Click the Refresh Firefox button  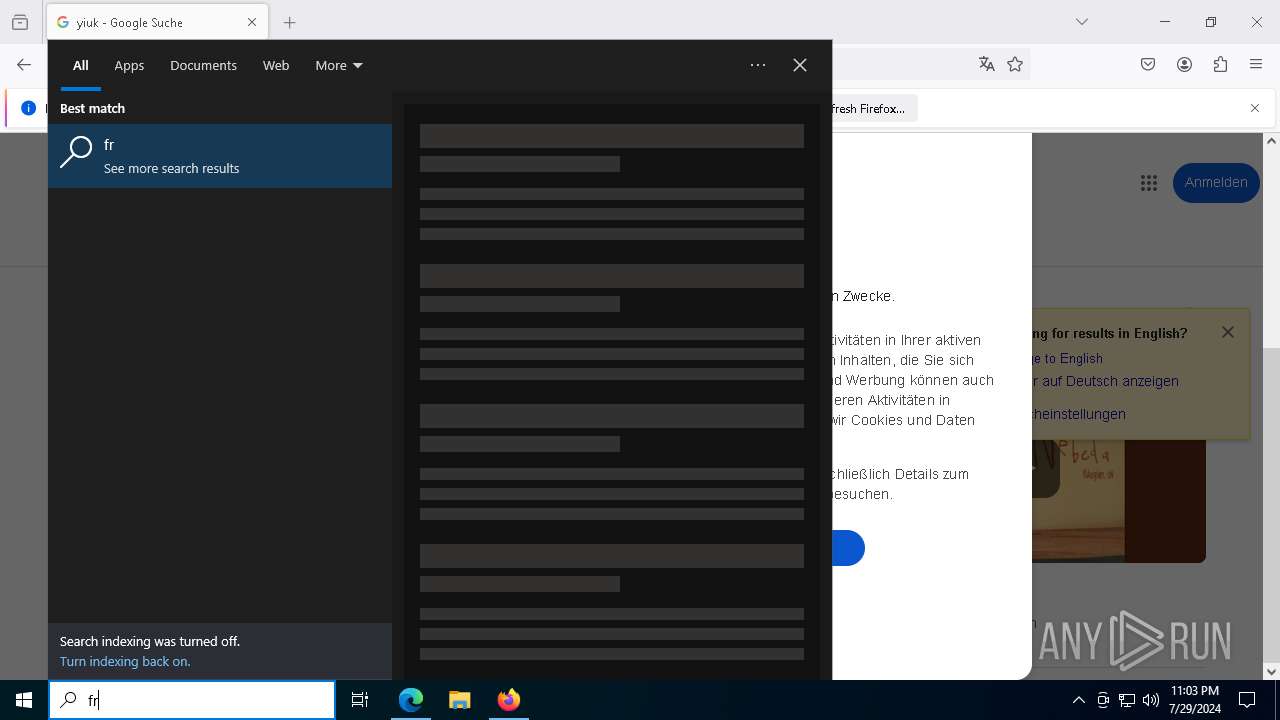pos(873,108)
